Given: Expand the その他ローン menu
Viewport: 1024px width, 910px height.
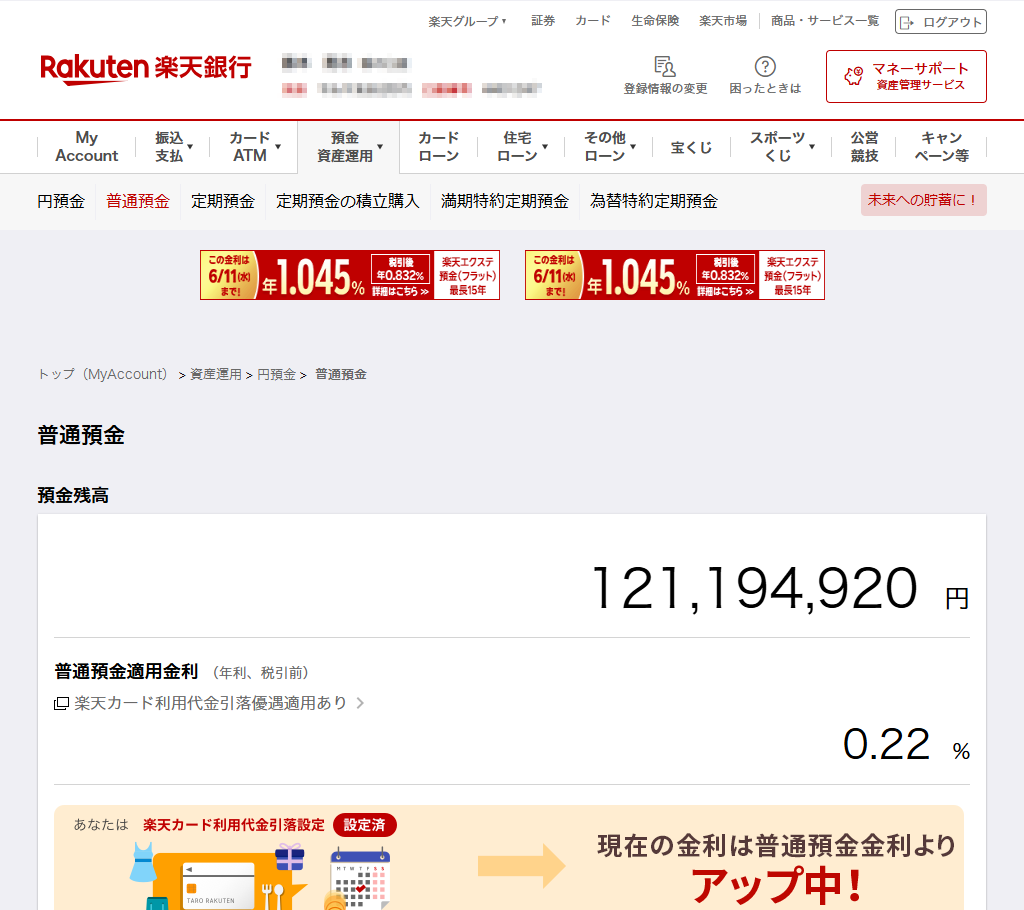Looking at the screenshot, I should 609,147.
